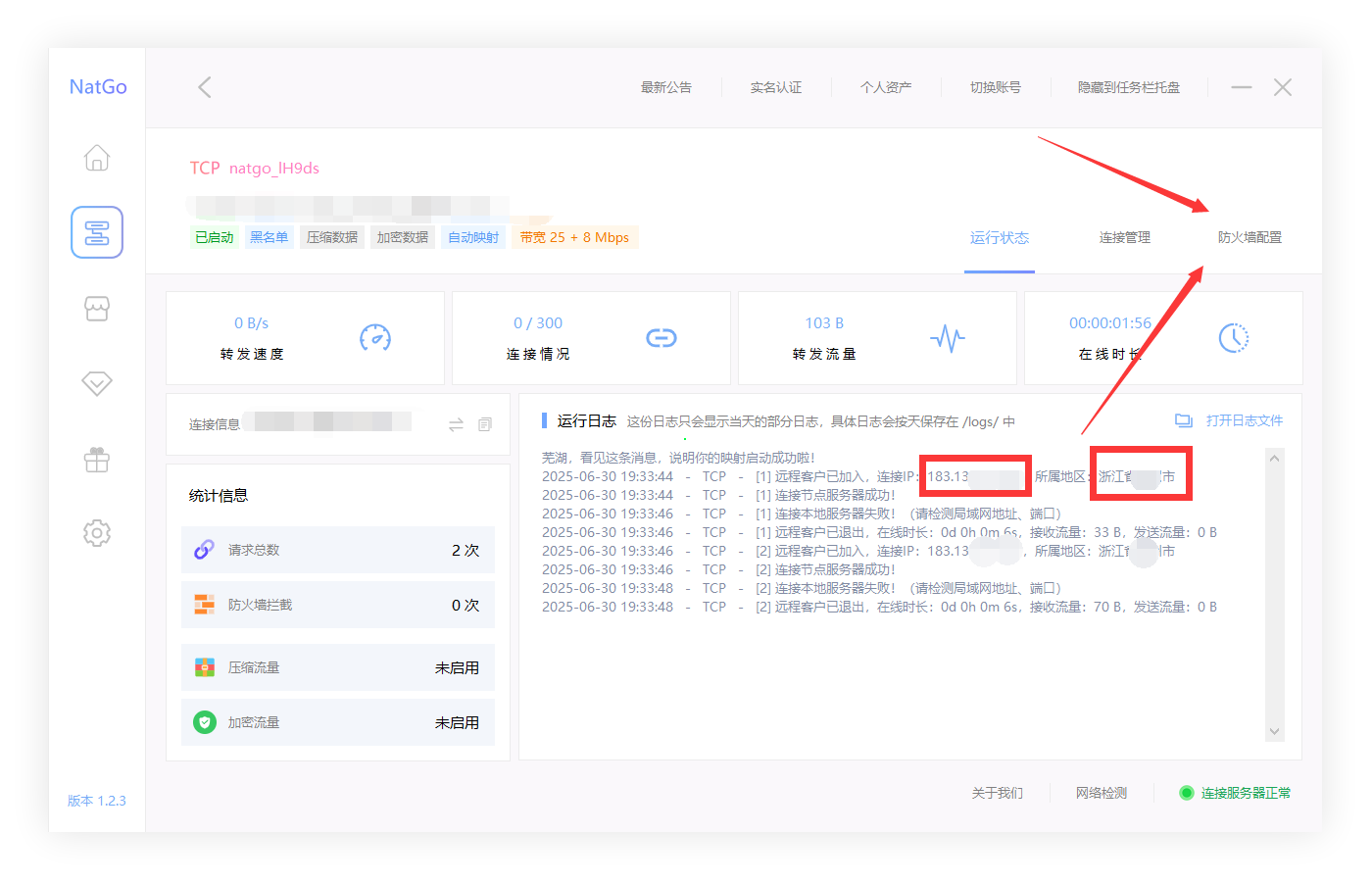Click the compressed traffic colored icon

tap(204, 667)
